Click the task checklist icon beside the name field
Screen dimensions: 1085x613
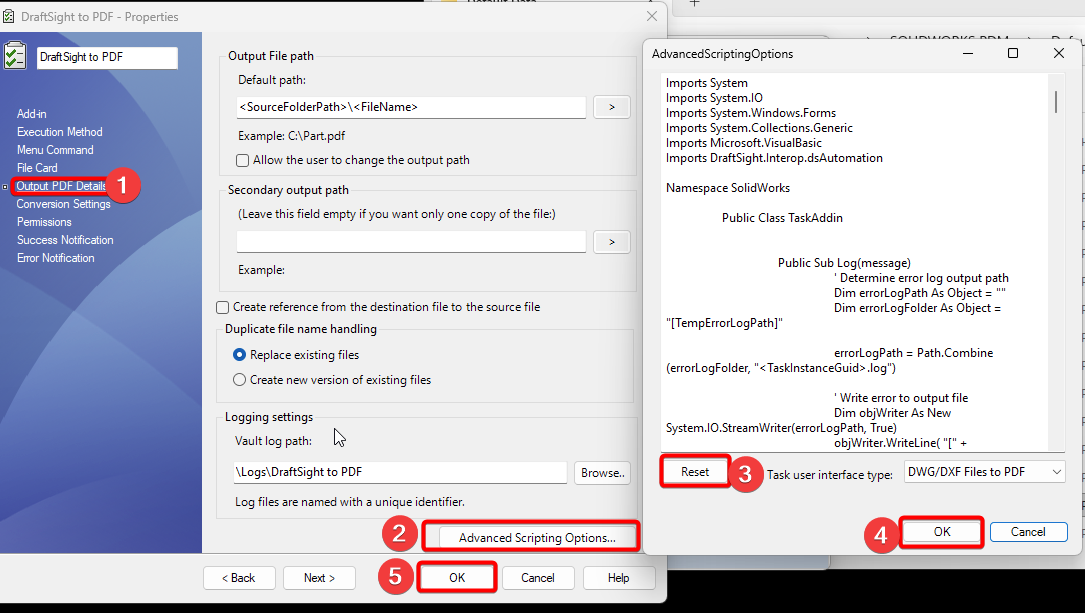15,56
